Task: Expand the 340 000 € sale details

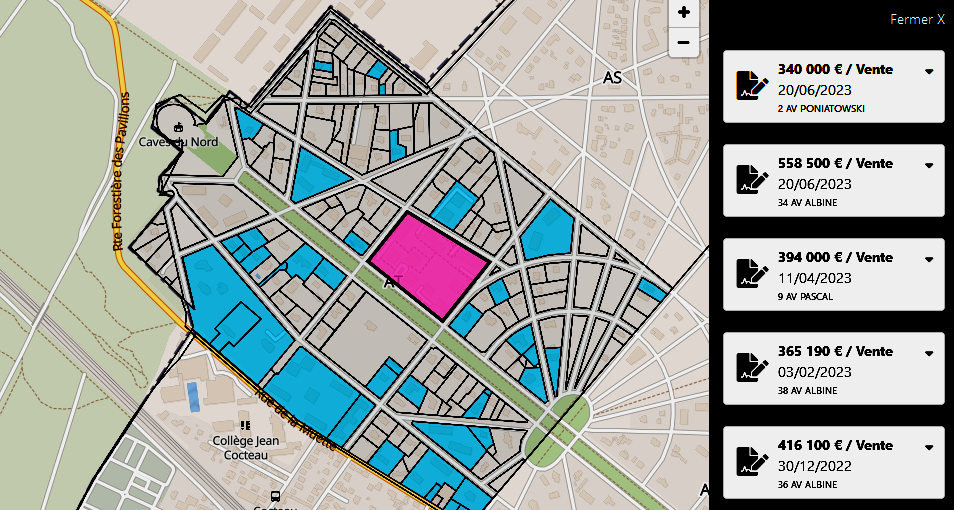Action: point(929,71)
